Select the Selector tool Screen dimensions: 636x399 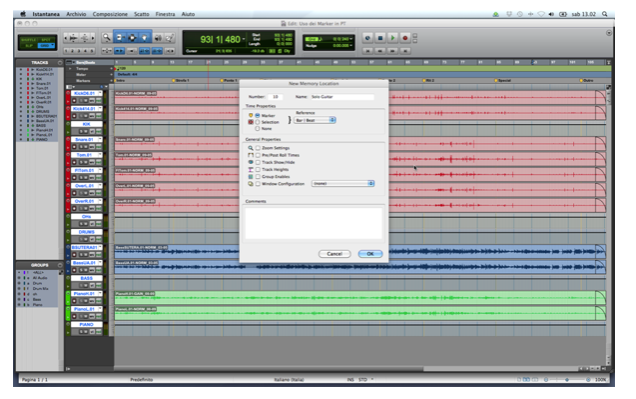point(132,38)
